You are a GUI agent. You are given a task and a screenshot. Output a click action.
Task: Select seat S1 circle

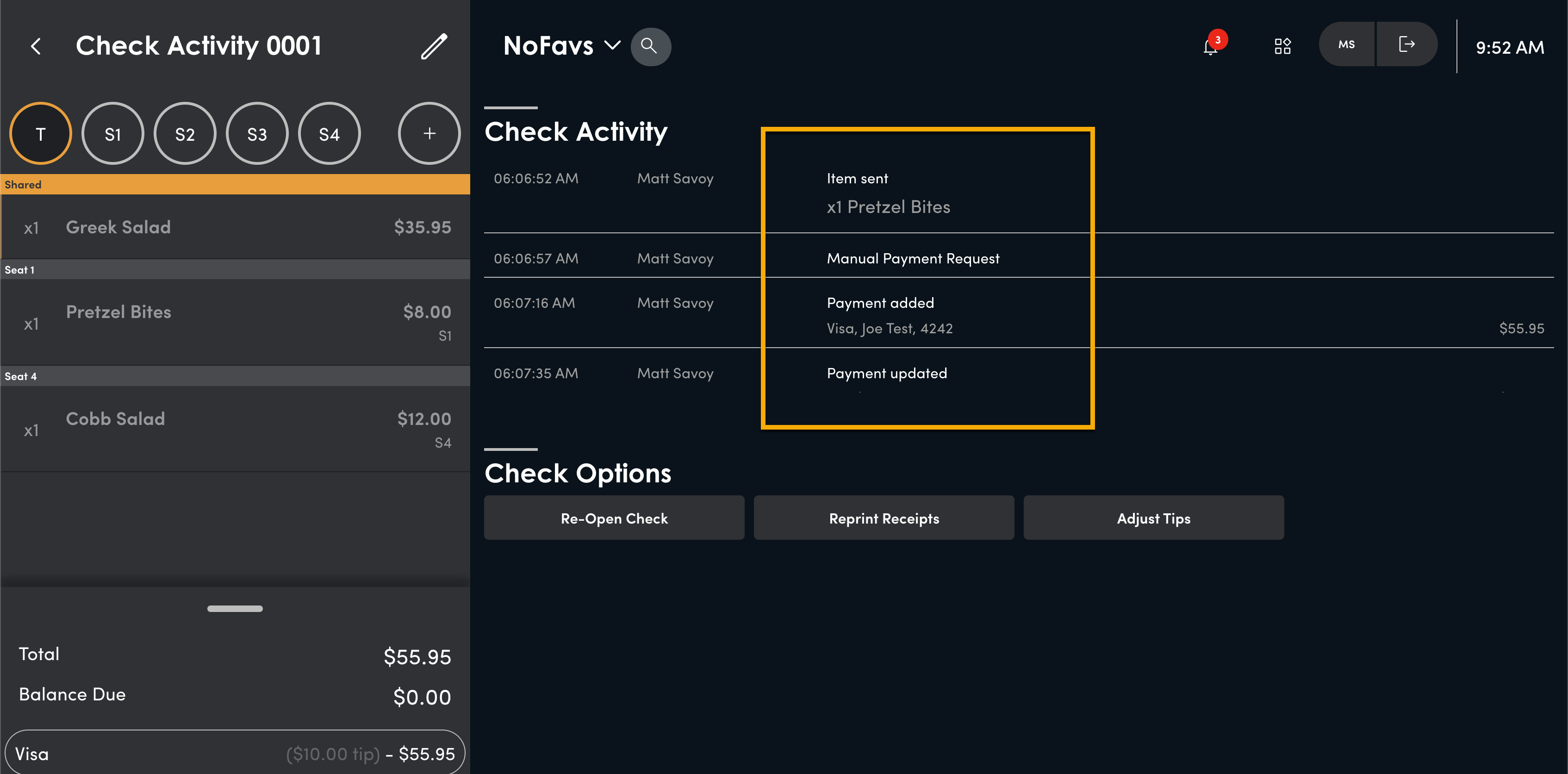pos(112,133)
